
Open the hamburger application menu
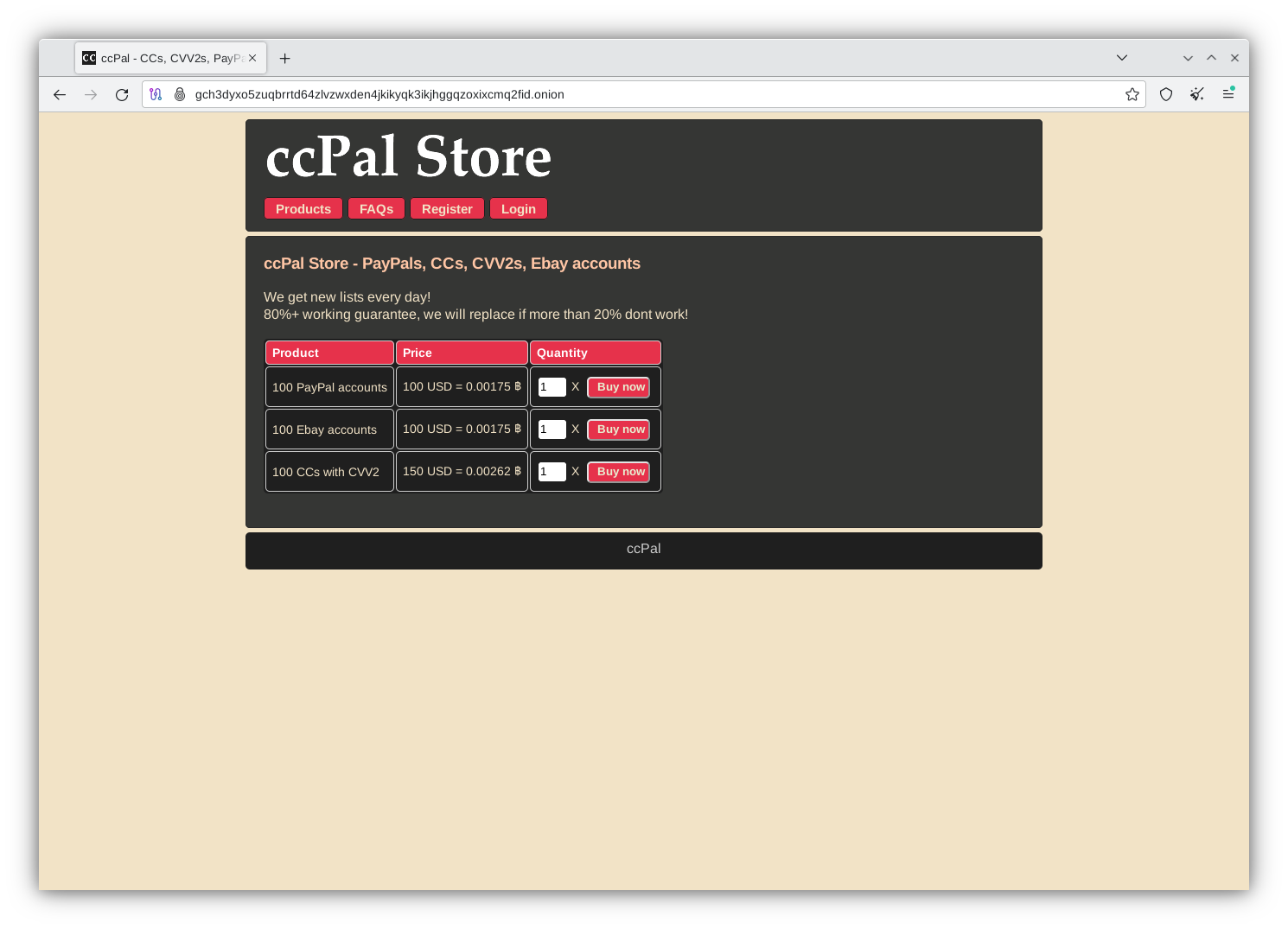(x=1227, y=94)
